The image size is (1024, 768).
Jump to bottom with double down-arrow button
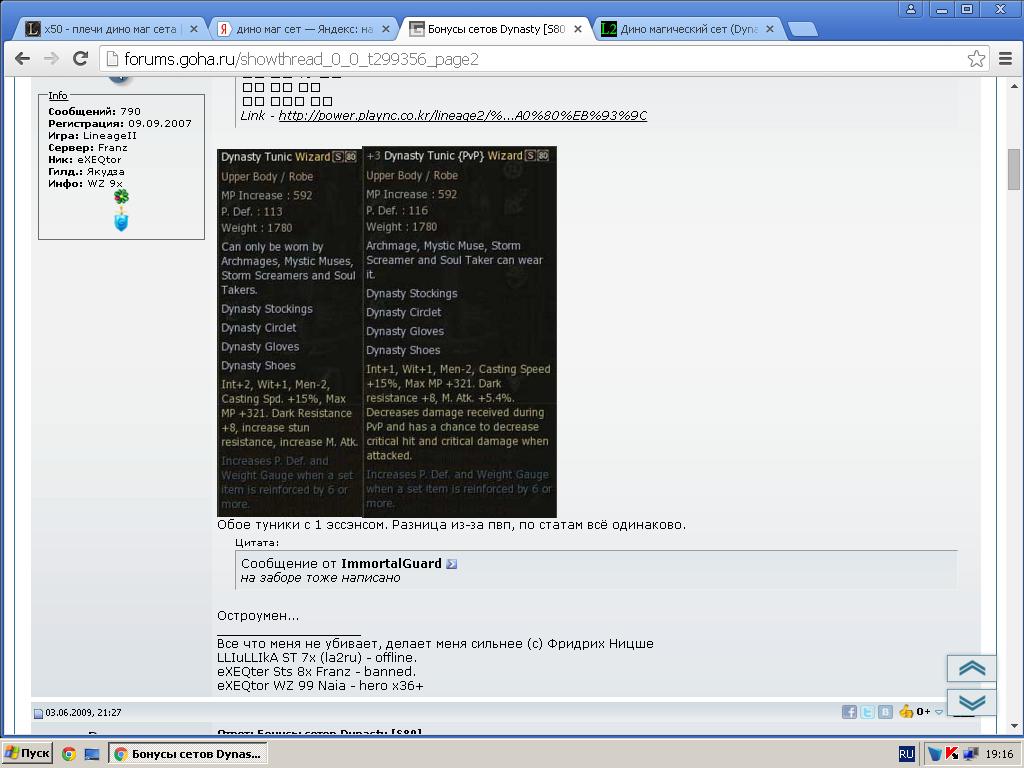(x=971, y=702)
